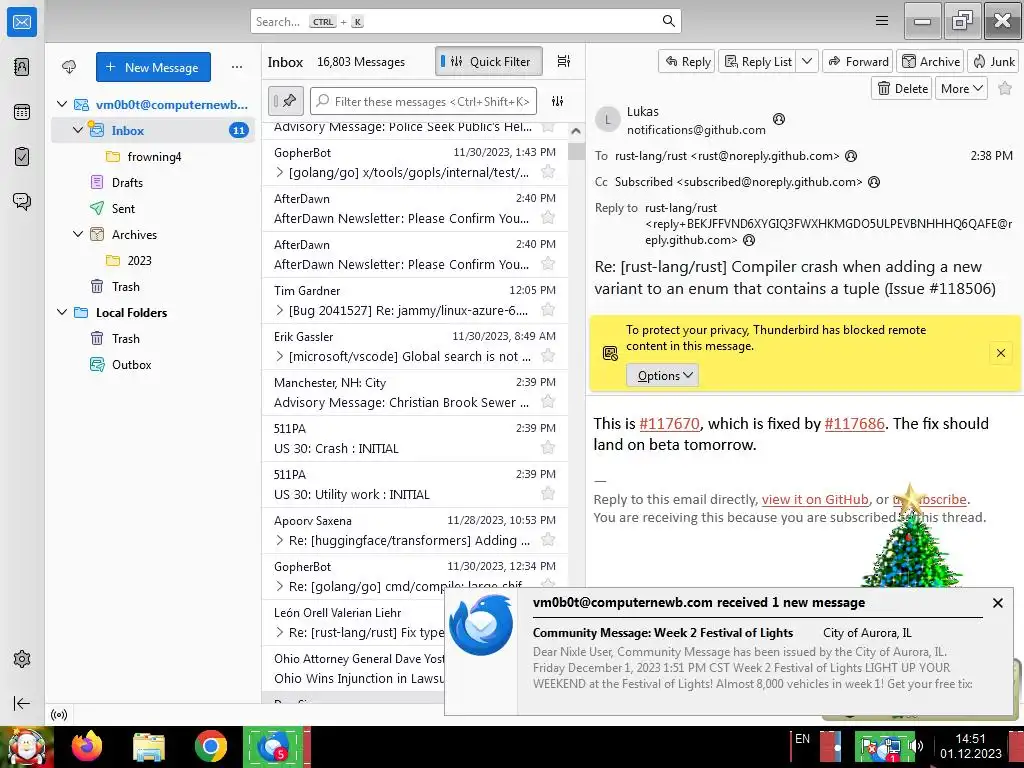The width and height of the screenshot is (1024, 768).
Task: Launch Chrome from the taskbar
Action: point(210,746)
